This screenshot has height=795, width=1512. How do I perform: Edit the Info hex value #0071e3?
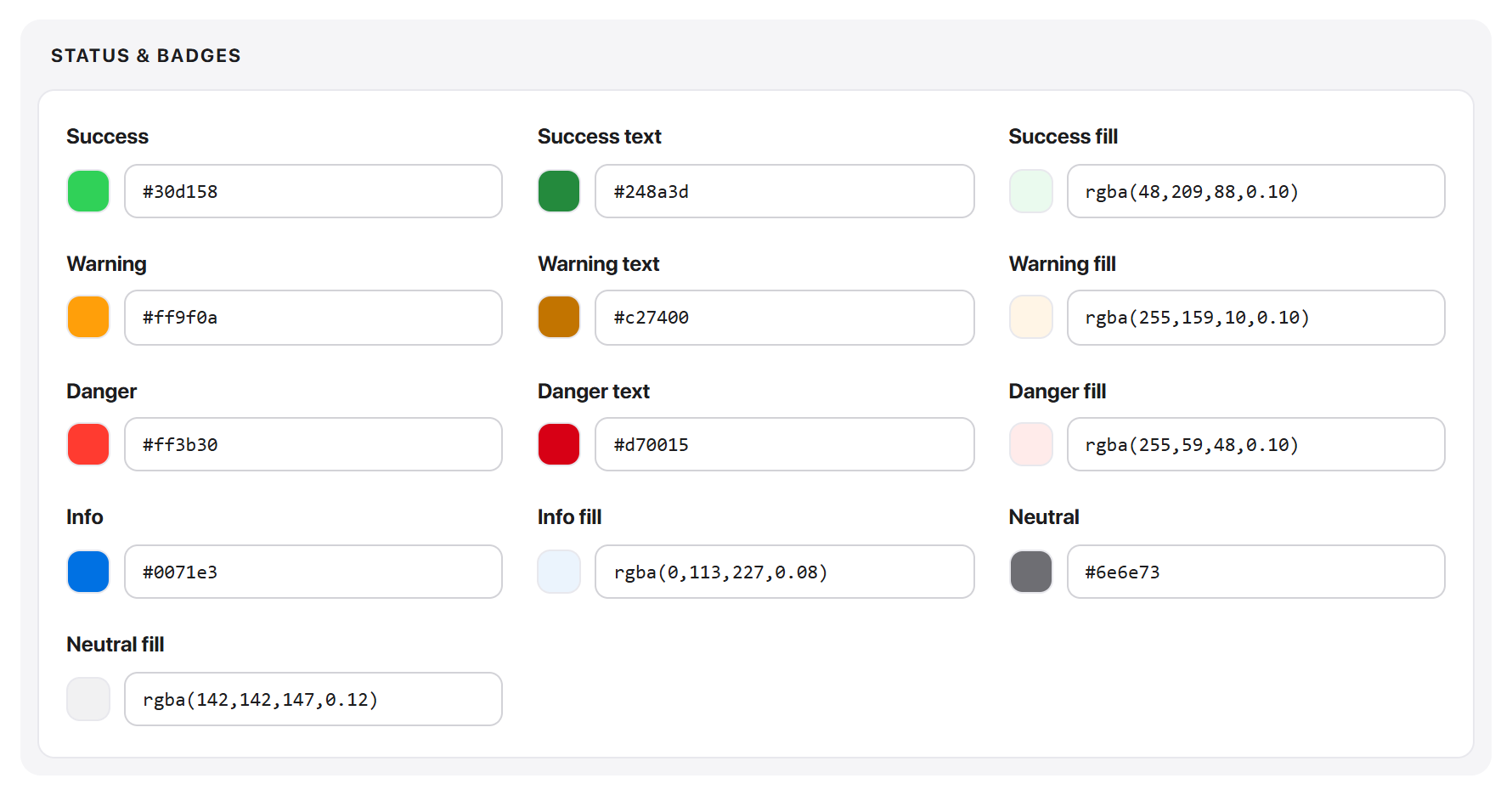[313, 572]
